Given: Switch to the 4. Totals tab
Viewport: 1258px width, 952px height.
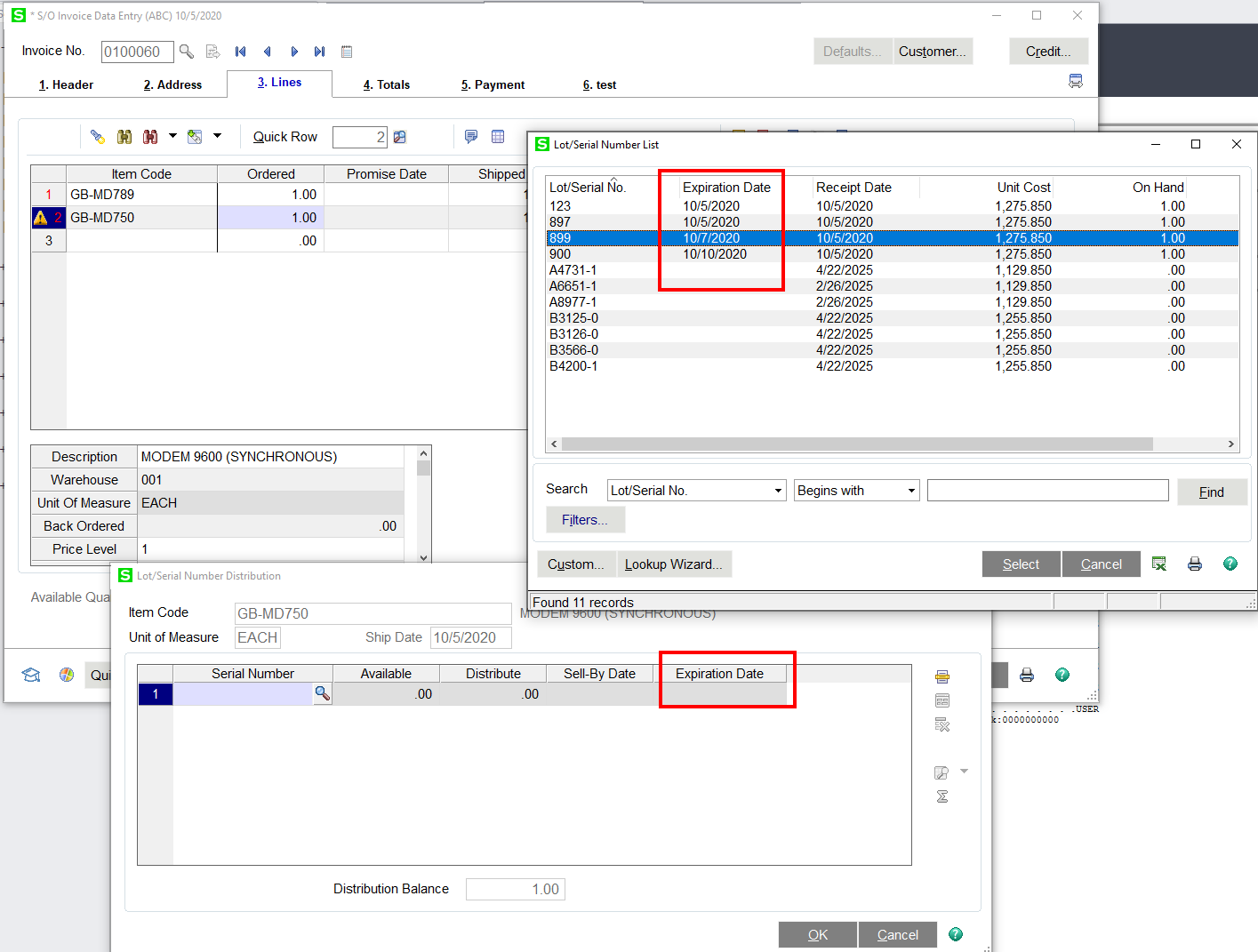Looking at the screenshot, I should (x=387, y=84).
